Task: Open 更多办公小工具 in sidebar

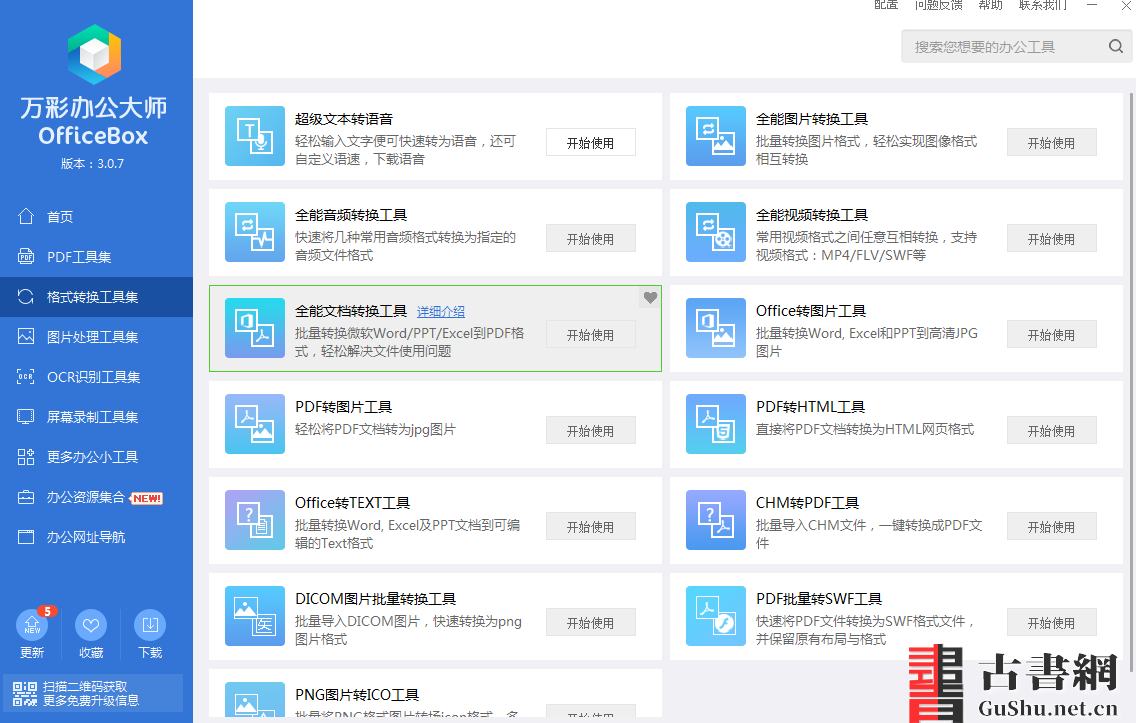Action: [x=96, y=456]
